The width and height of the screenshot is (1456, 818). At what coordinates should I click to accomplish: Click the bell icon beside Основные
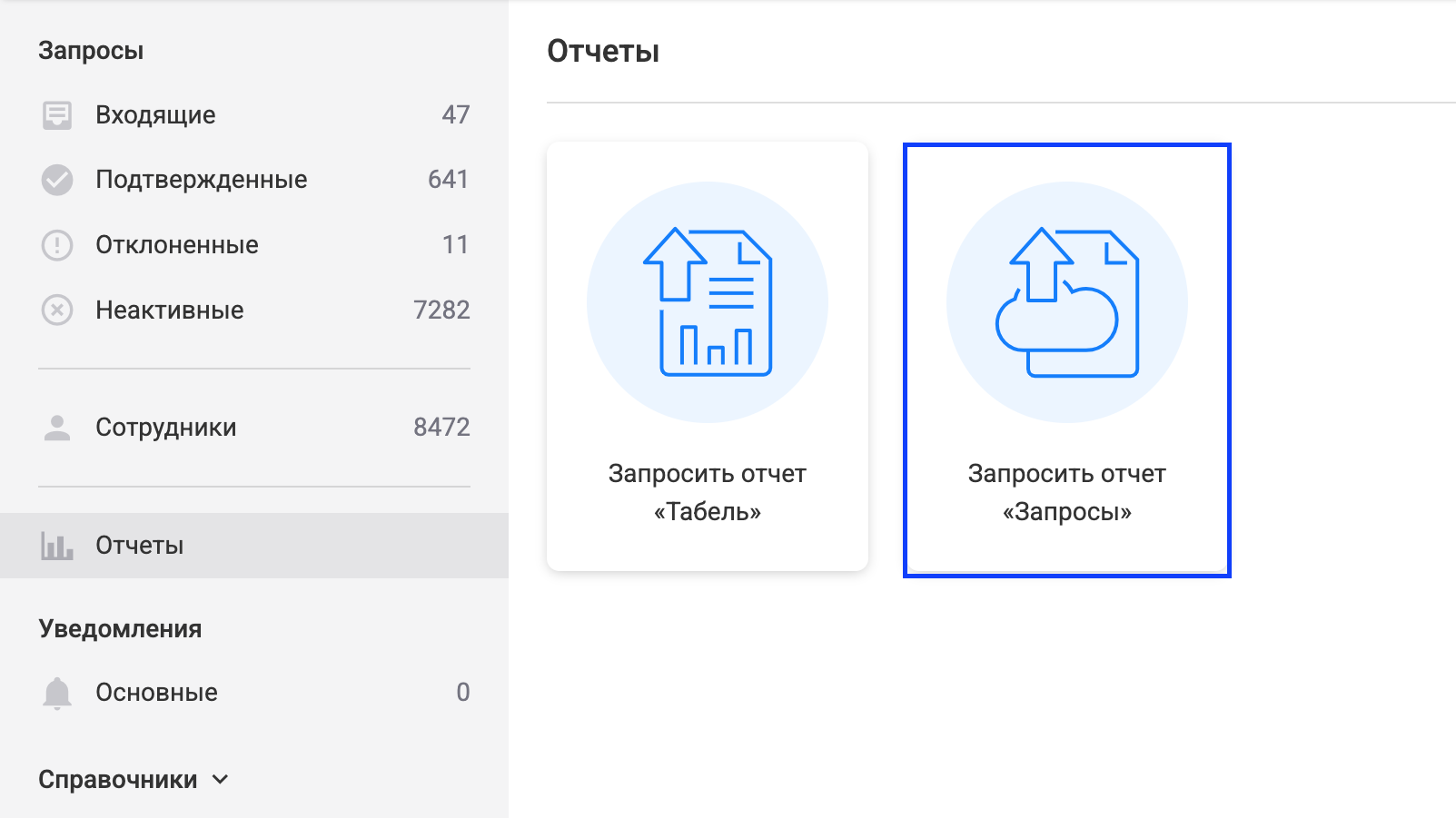coord(57,693)
